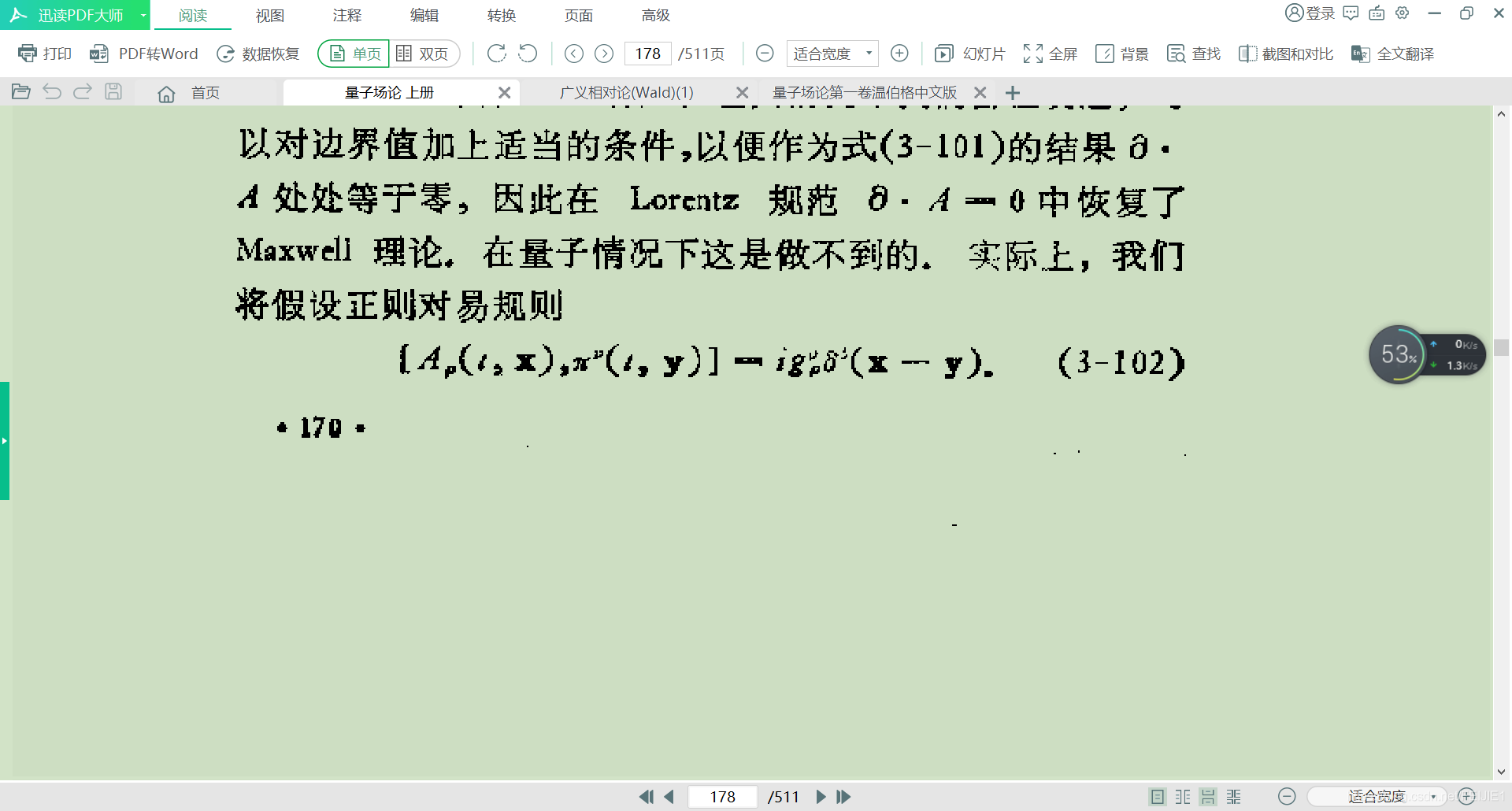The width and height of the screenshot is (1512, 811).
Task: Open the 转换 menu tab
Action: click(501, 15)
